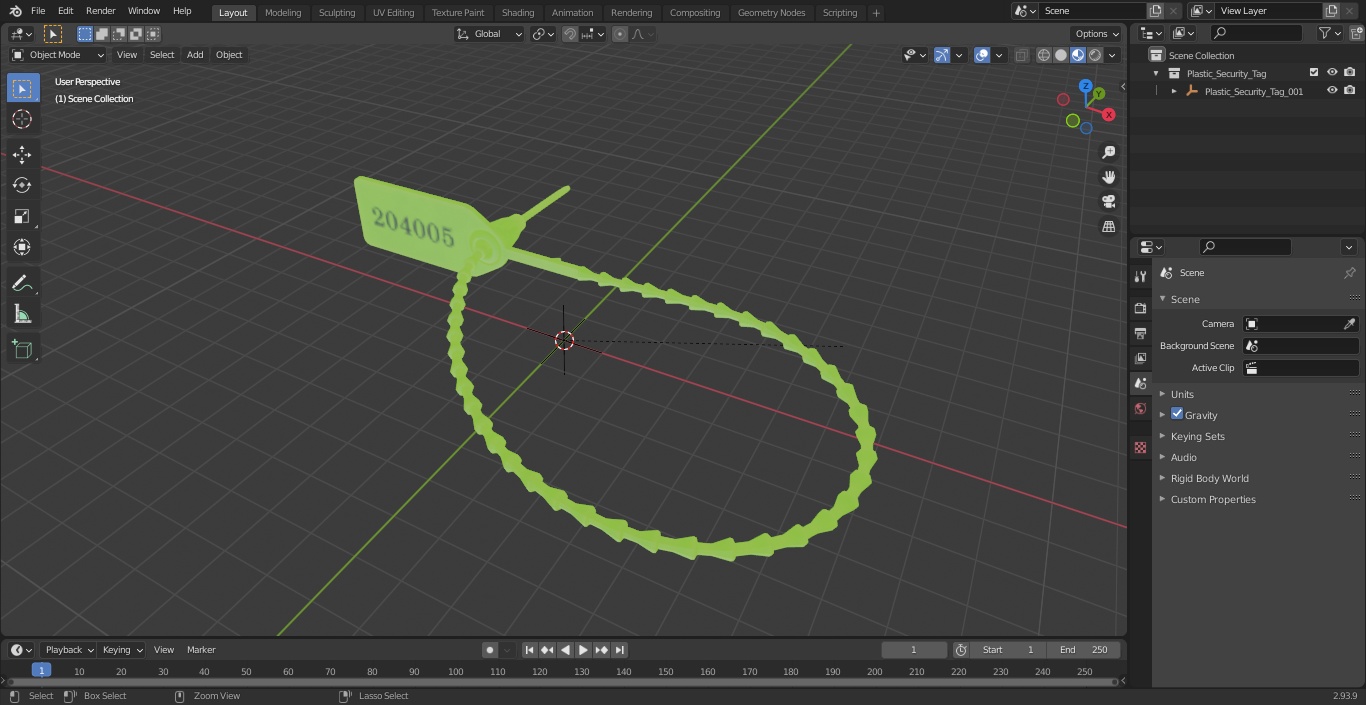Open the World properties tab

pos(1140,408)
